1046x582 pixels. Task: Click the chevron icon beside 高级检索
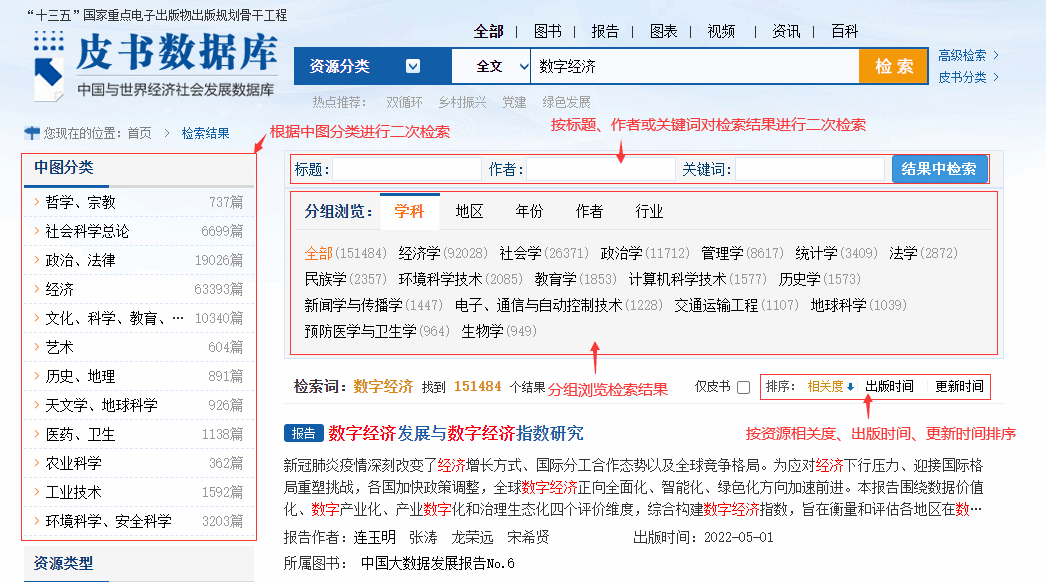996,56
